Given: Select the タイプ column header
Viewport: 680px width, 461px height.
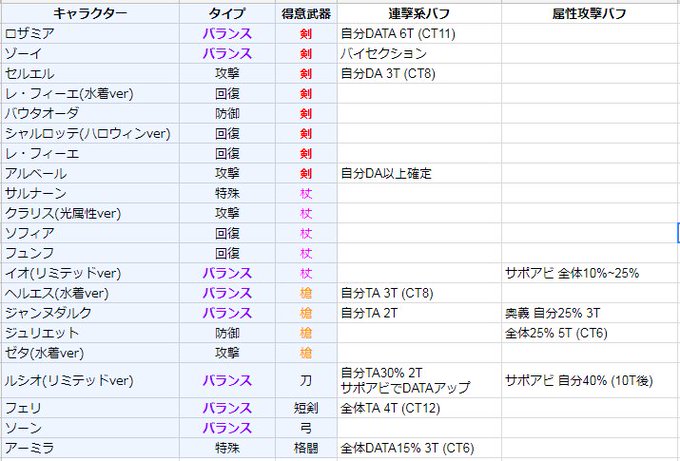Looking at the screenshot, I should point(227,13).
